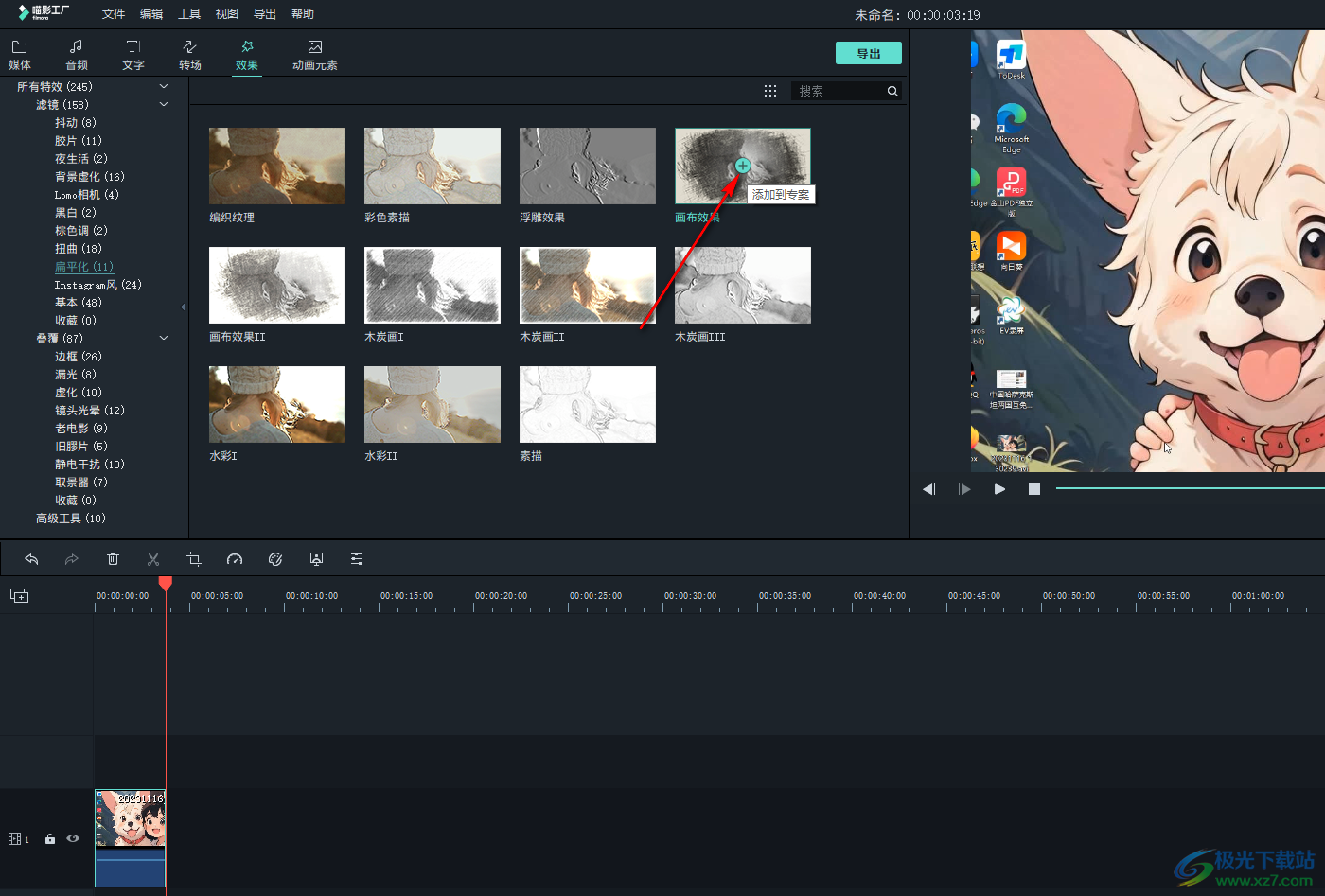Toggle grid view icon beside search
Viewport: 1325px width, 896px height.
tap(770, 91)
